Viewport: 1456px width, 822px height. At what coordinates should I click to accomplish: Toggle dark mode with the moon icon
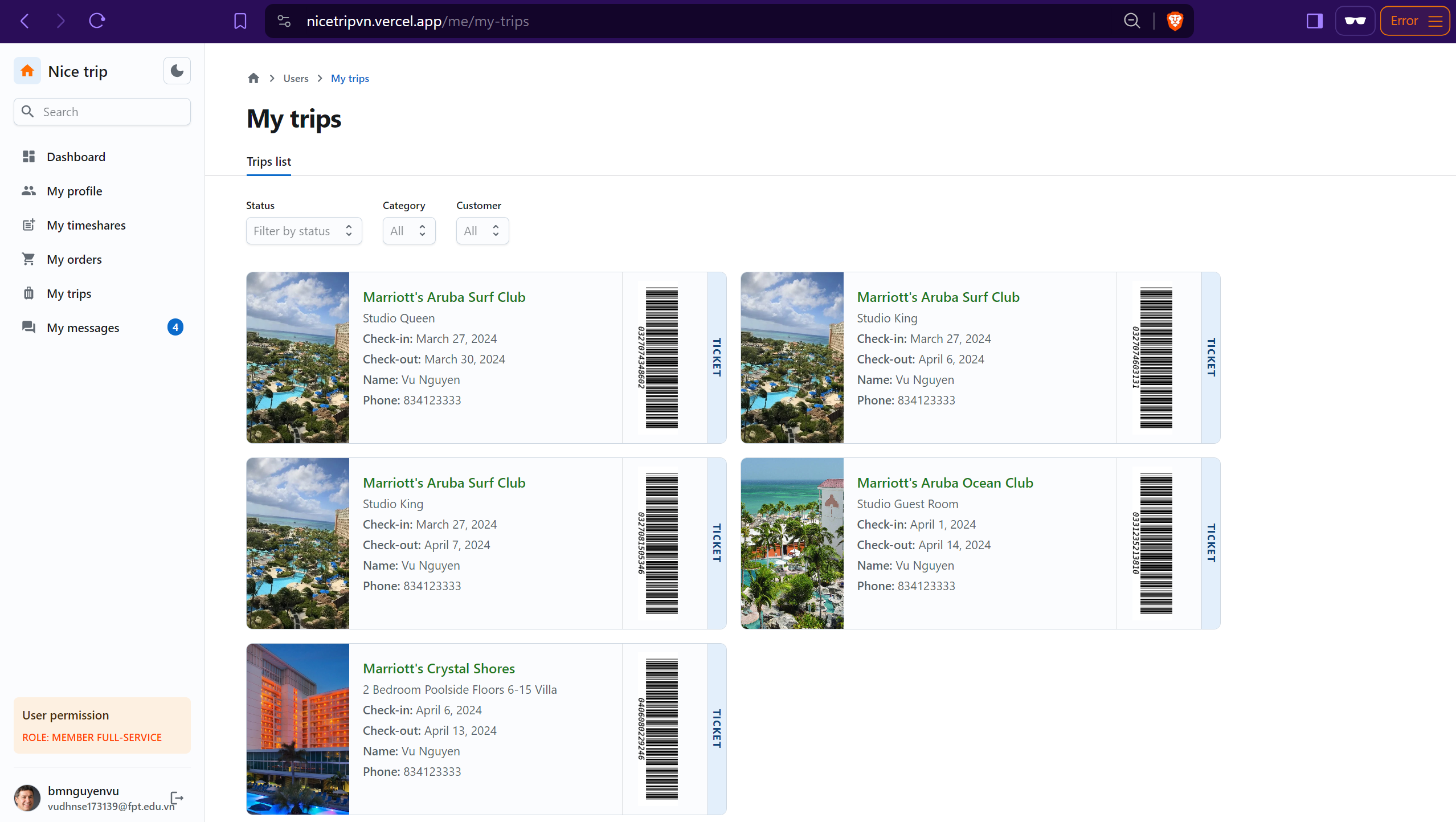click(177, 71)
